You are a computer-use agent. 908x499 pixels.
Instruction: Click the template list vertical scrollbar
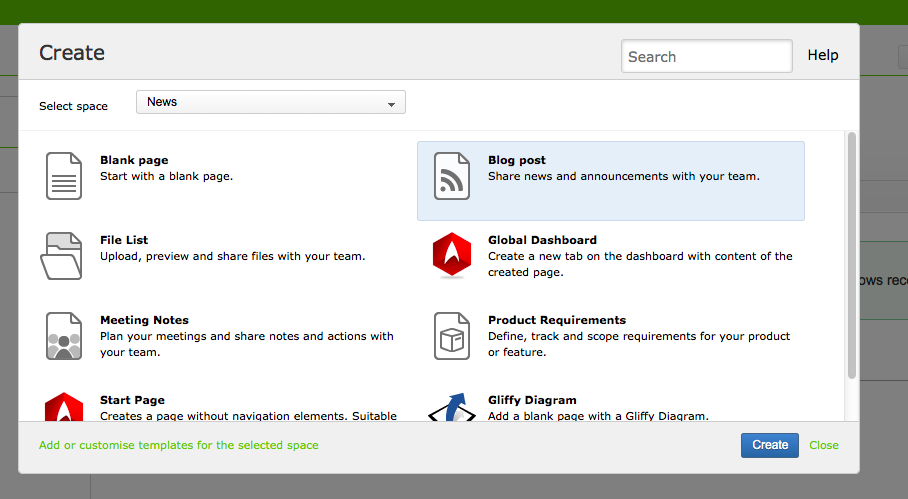[852, 255]
